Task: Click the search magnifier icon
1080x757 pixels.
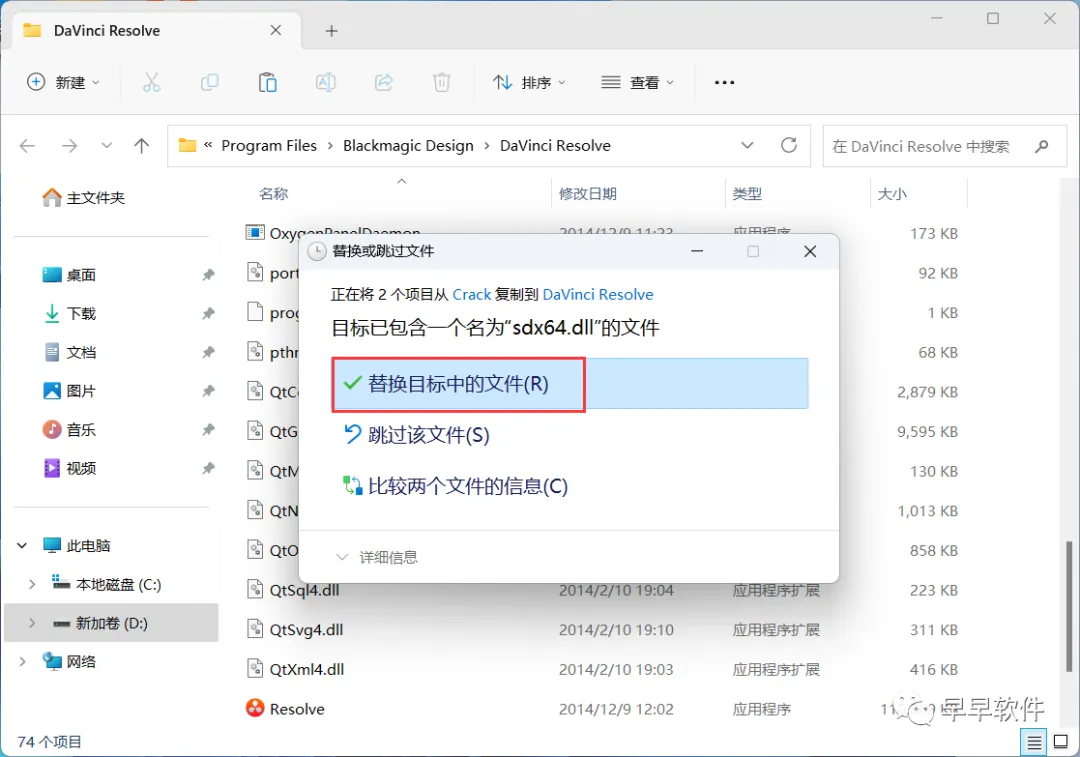Action: point(1041,146)
